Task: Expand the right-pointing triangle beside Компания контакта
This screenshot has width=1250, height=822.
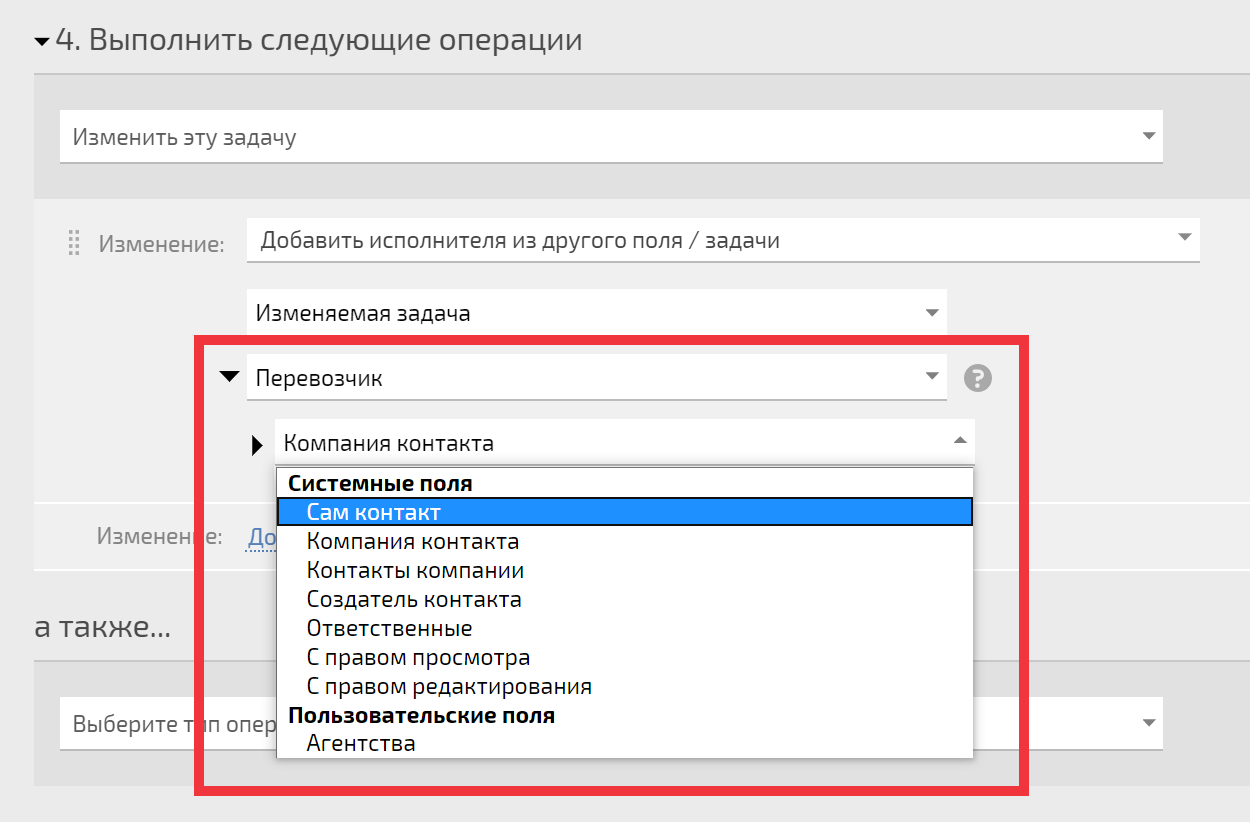Action: click(x=257, y=444)
